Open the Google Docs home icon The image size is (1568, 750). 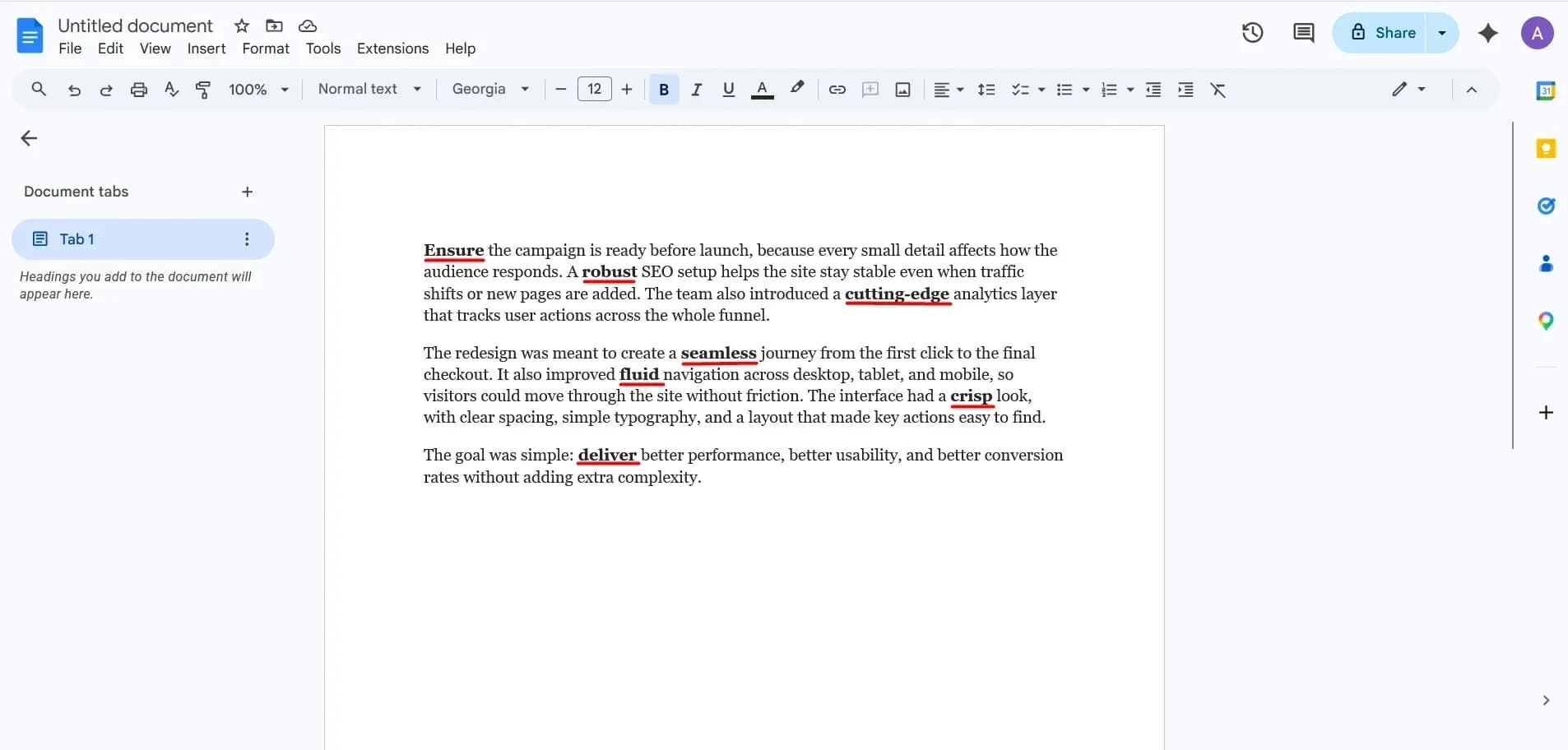click(x=30, y=35)
